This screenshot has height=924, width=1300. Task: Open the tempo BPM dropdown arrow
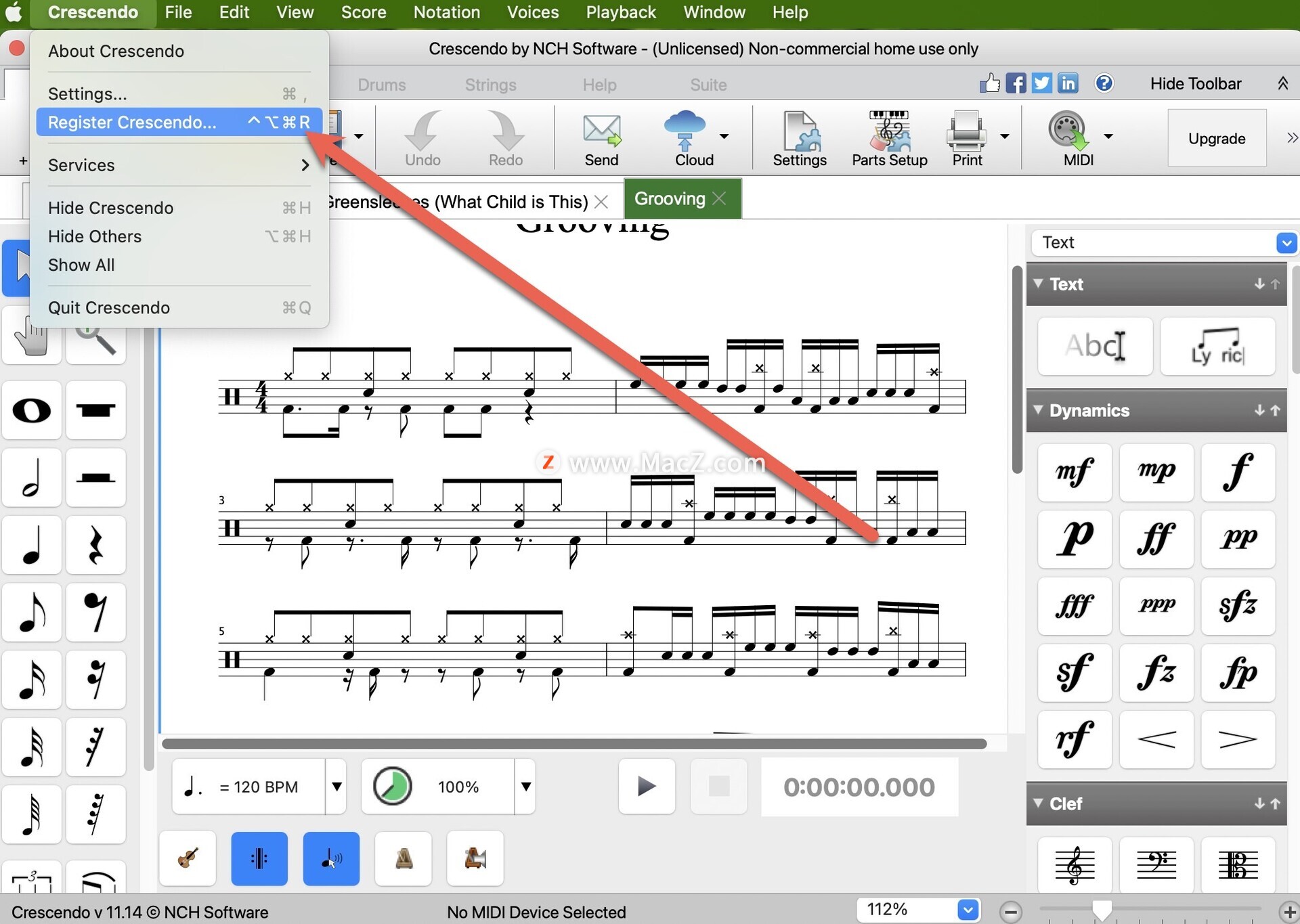336,787
